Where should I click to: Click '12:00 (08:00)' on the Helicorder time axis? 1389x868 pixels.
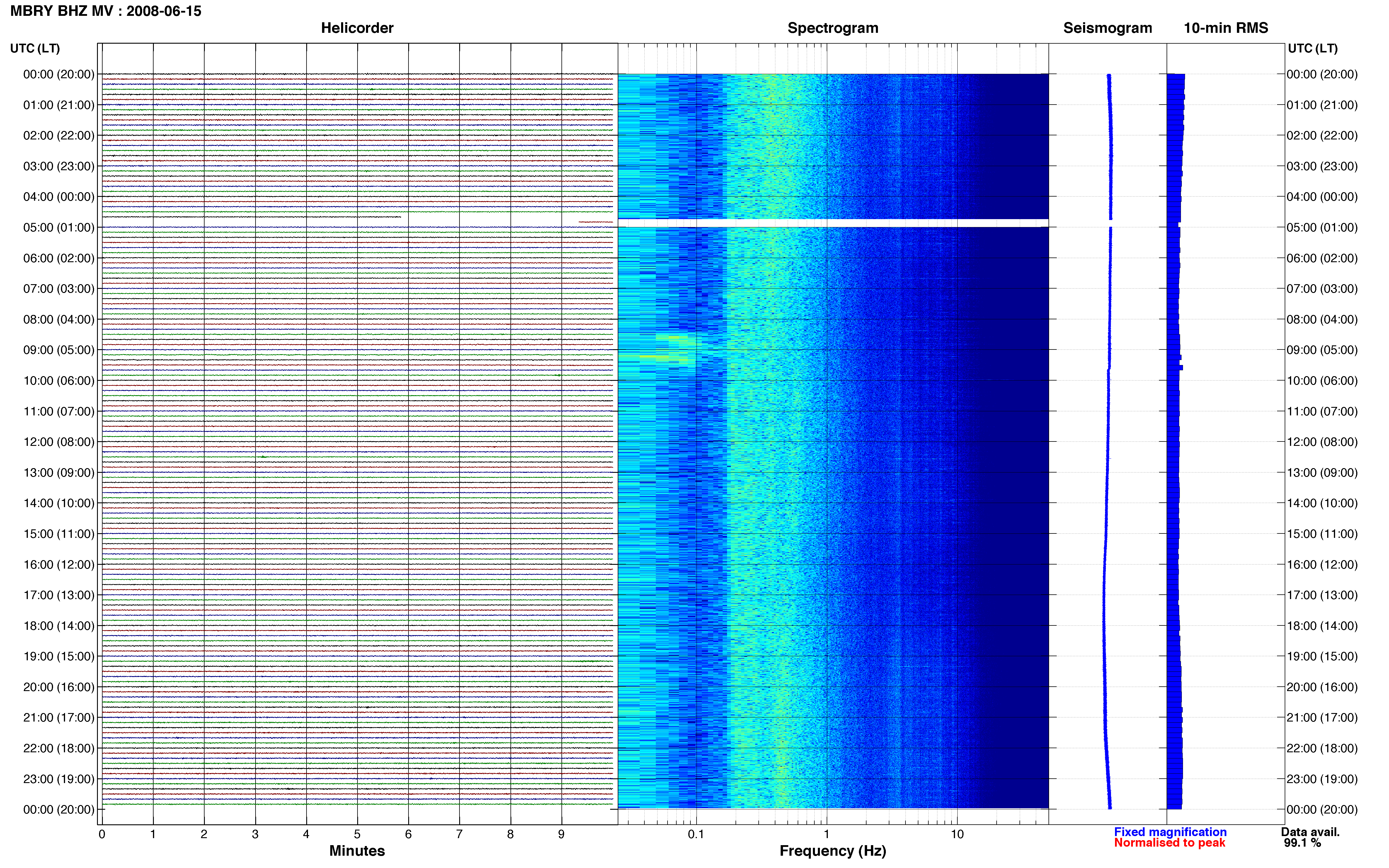59,442
